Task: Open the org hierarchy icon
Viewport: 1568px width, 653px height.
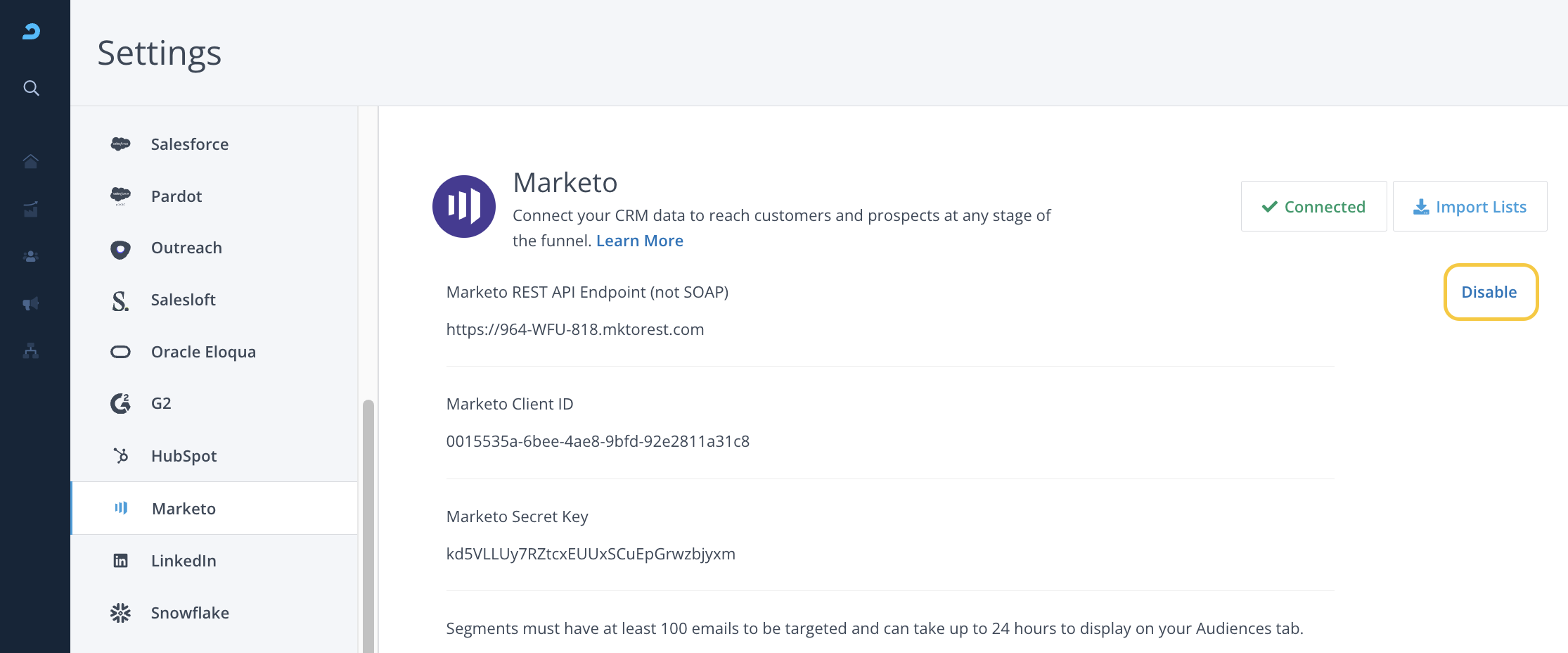Action: click(x=31, y=350)
